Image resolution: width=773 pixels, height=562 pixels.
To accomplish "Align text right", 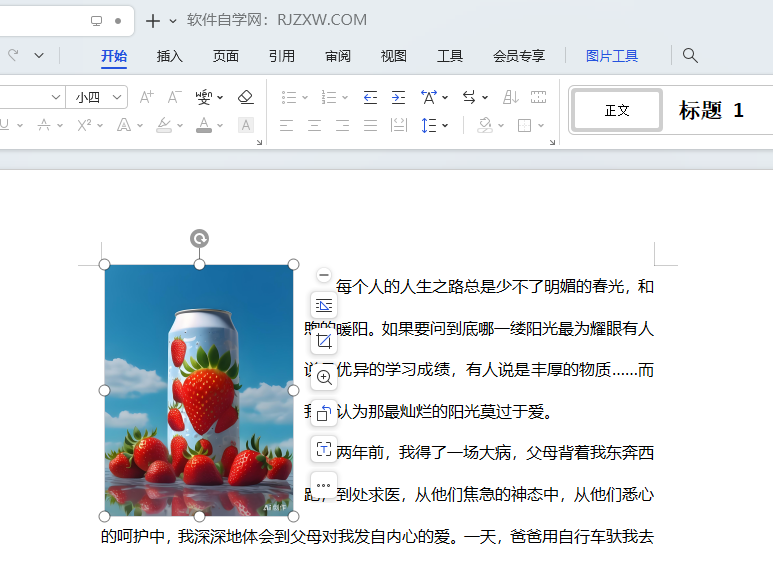I will tap(343, 125).
